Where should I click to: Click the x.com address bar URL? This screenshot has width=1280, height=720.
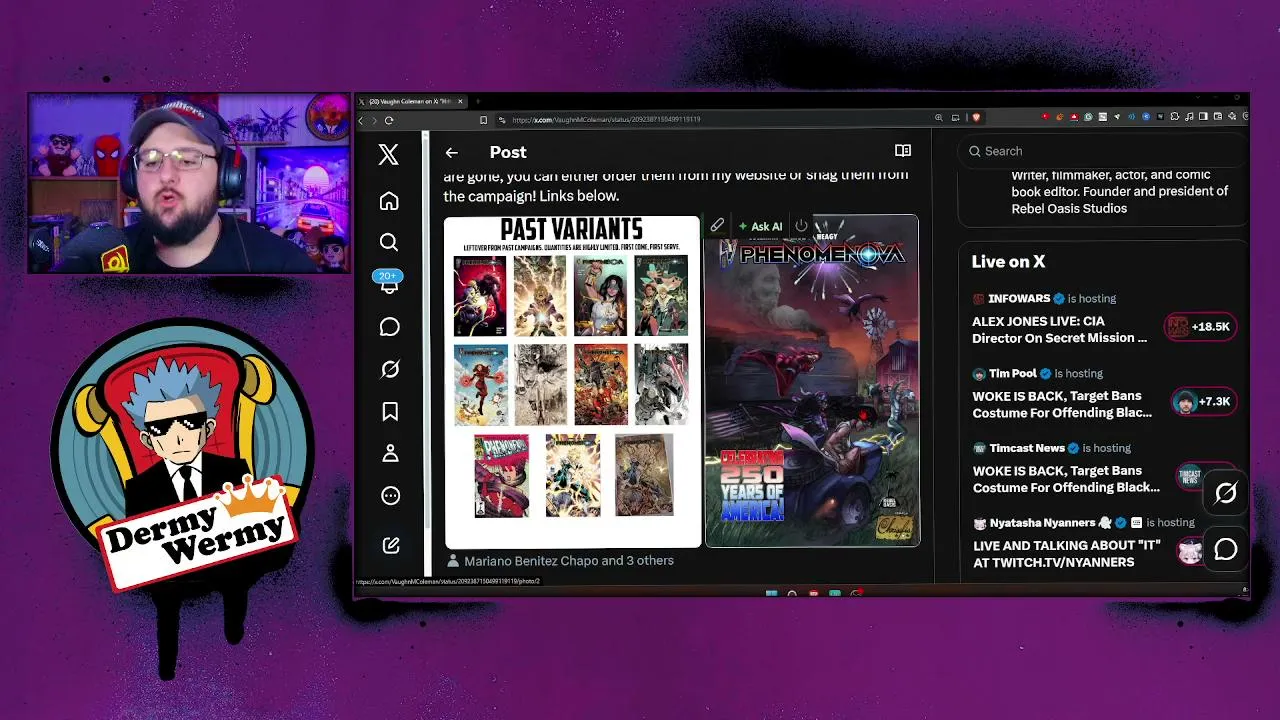click(x=606, y=120)
